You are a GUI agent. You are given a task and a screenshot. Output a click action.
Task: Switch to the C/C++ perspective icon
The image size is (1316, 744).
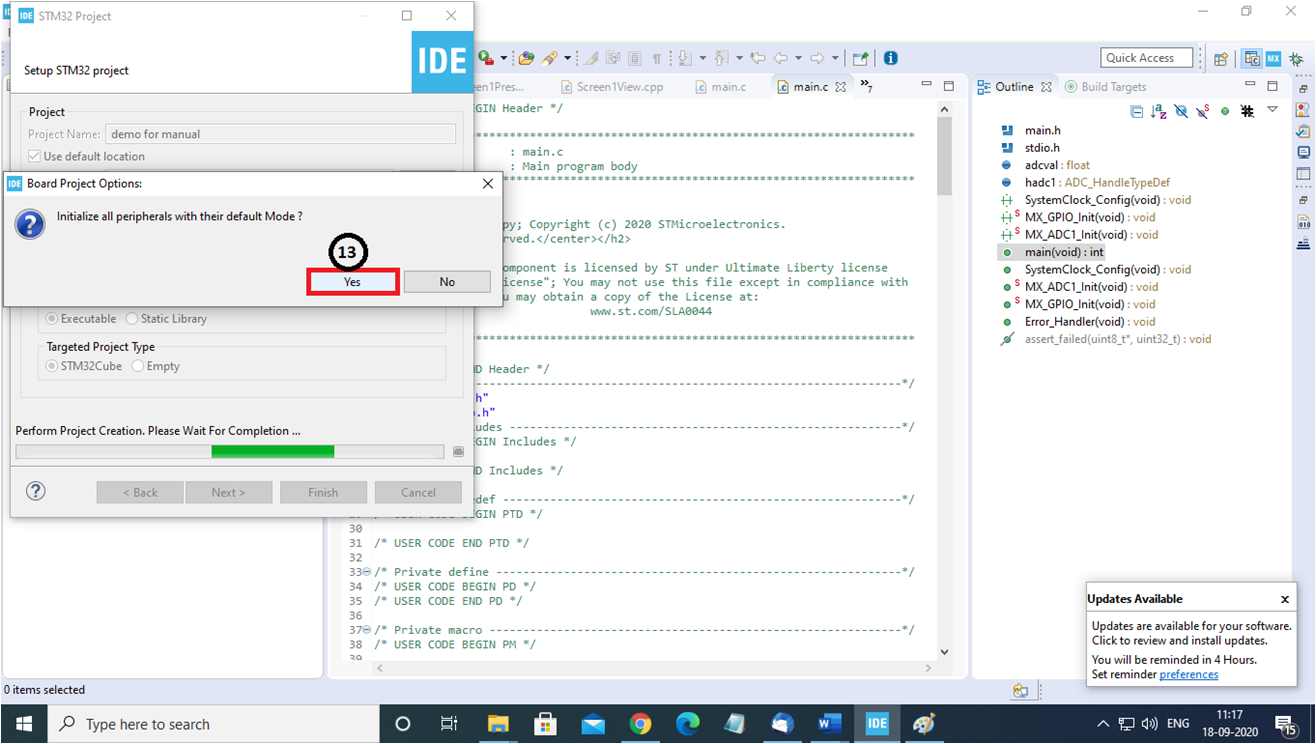pyautogui.click(x=1252, y=59)
